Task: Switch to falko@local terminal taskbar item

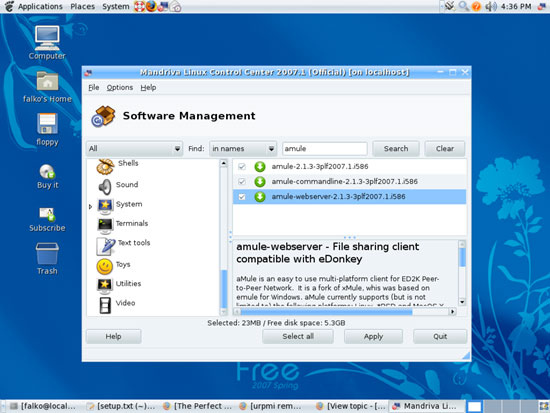Action: [43, 406]
